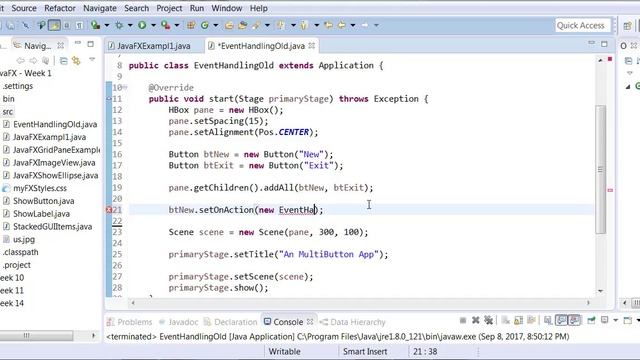Close the EventHandlingOld.java tab
640x360 pixels.
312,46
